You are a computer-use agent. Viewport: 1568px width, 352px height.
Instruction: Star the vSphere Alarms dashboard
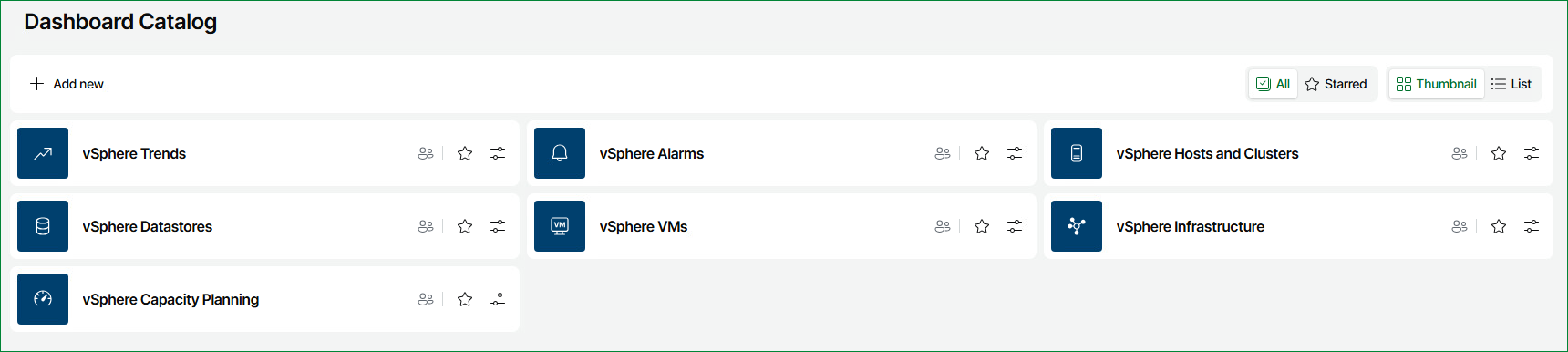pyautogui.click(x=982, y=153)
